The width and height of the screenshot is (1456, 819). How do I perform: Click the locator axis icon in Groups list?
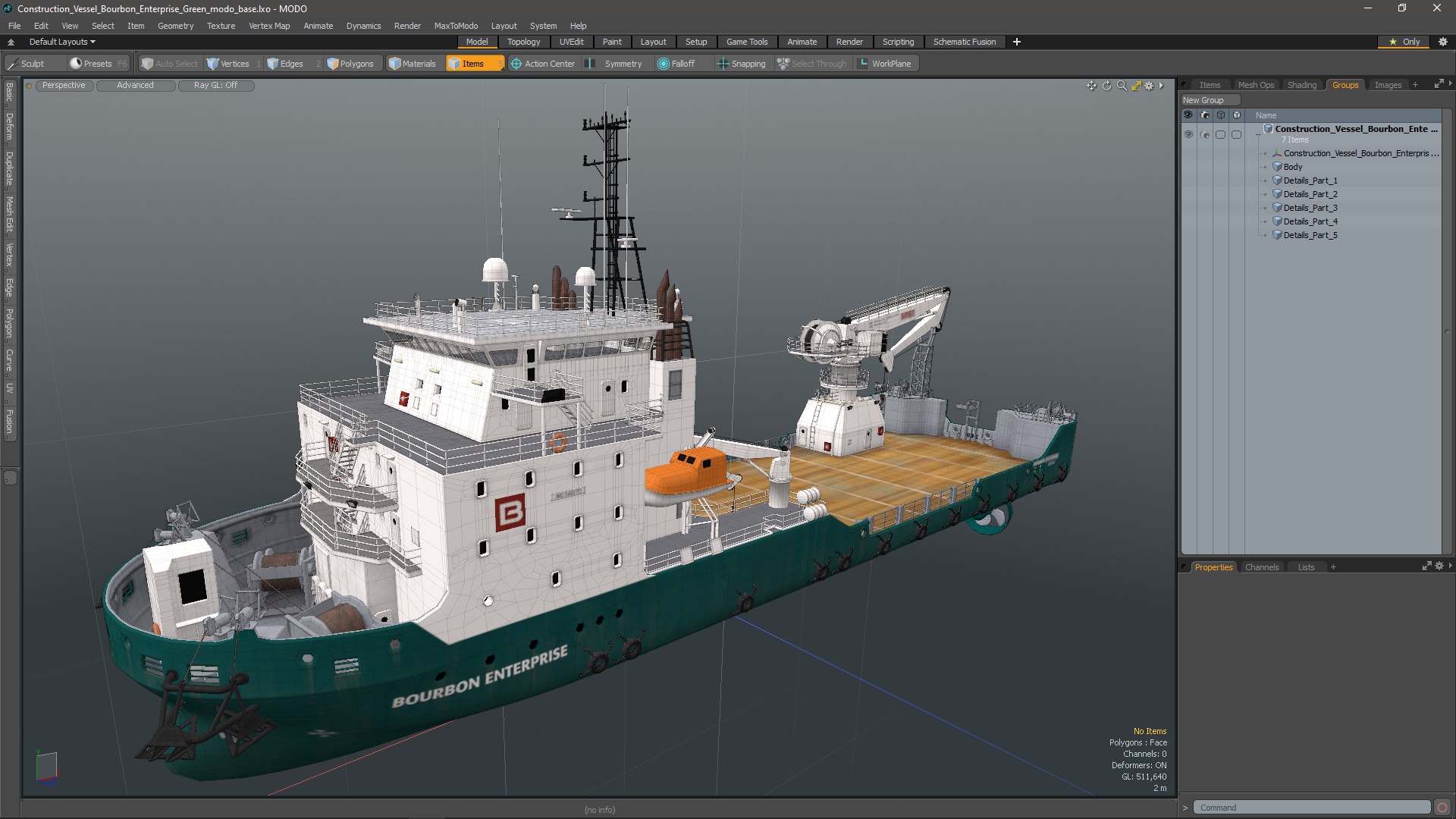pyautogui.click(x=1277, y=153)
